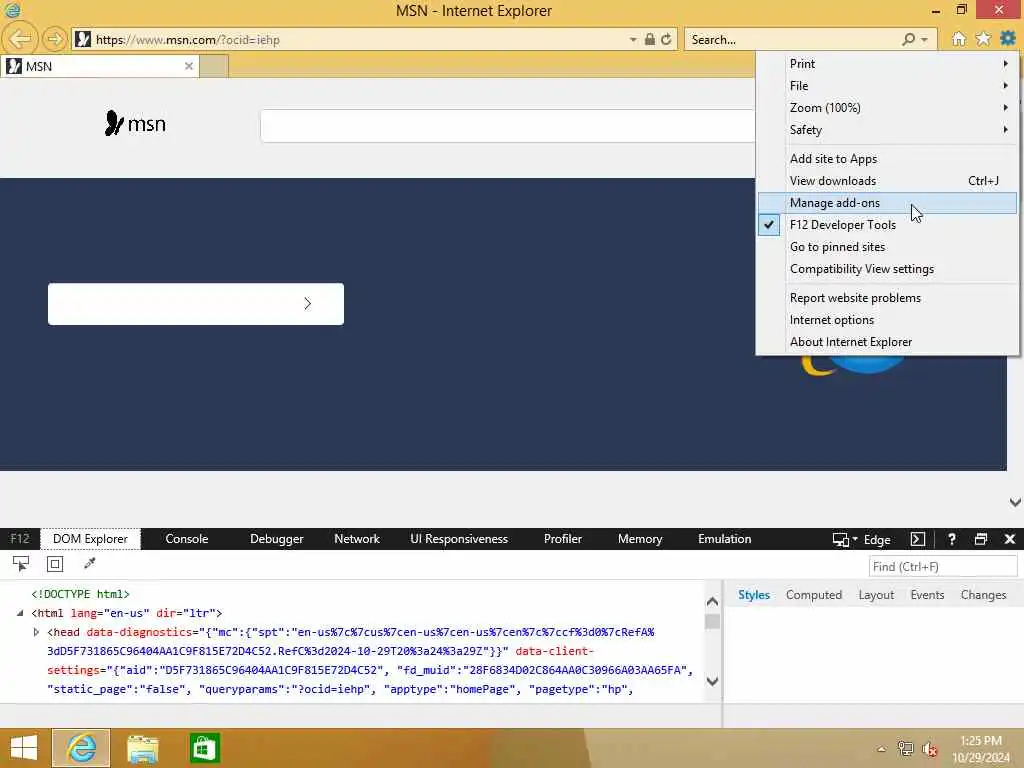Viewport: 1024px width, 768px height.
Task: Expand the head node in DOM tree
Action: coord(36,632)
